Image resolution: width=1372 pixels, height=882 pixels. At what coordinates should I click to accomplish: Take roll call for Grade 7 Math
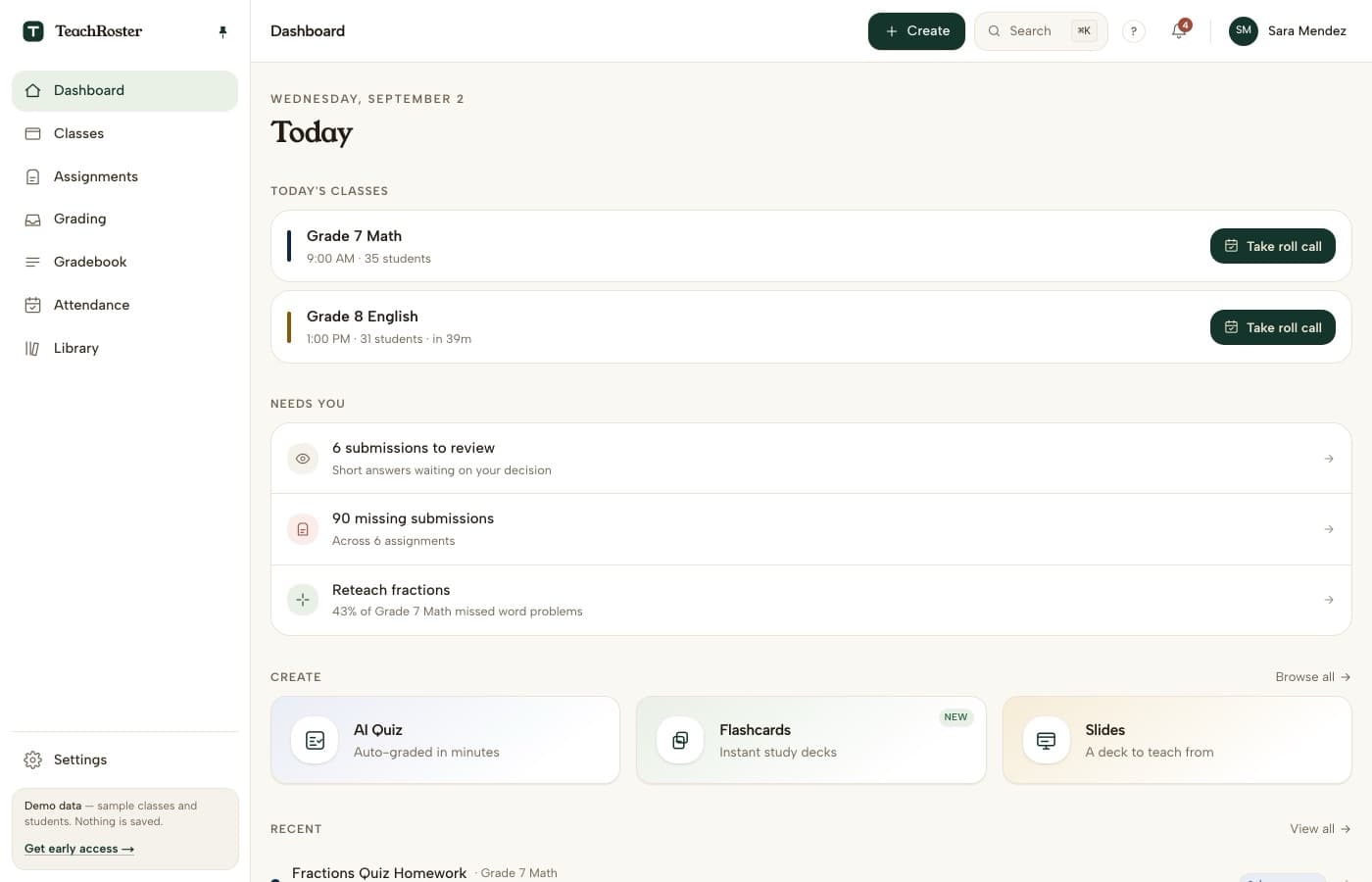click(1273, 246)
